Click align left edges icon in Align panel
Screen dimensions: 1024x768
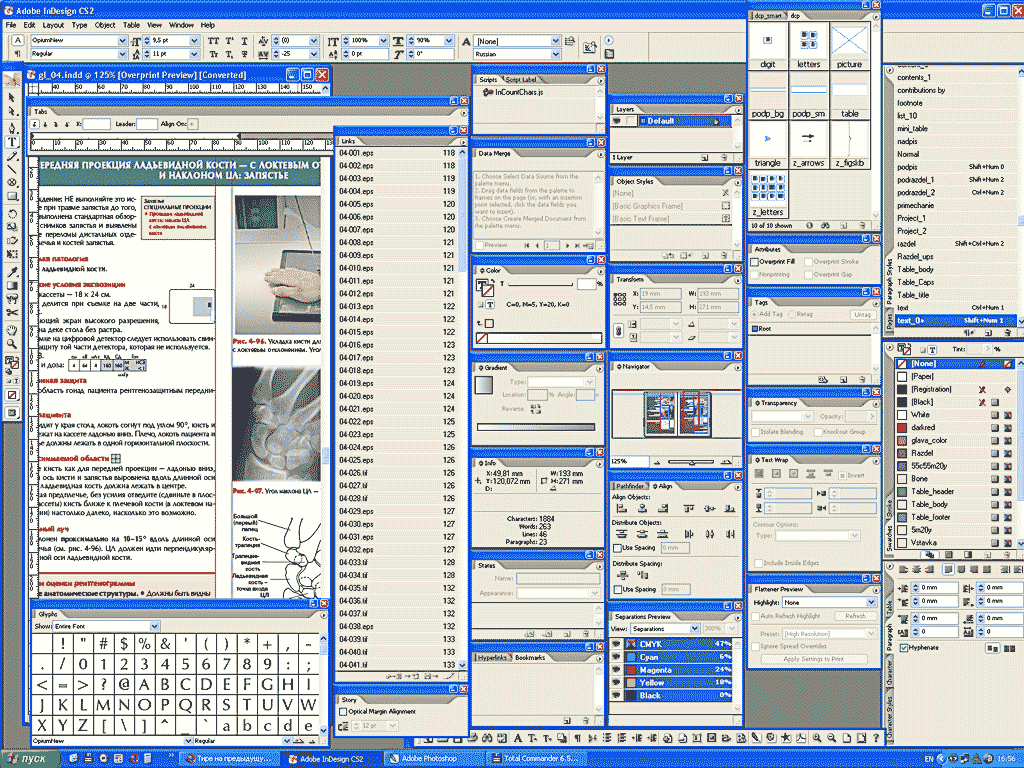pyautogui.click(x=621, y=507)
